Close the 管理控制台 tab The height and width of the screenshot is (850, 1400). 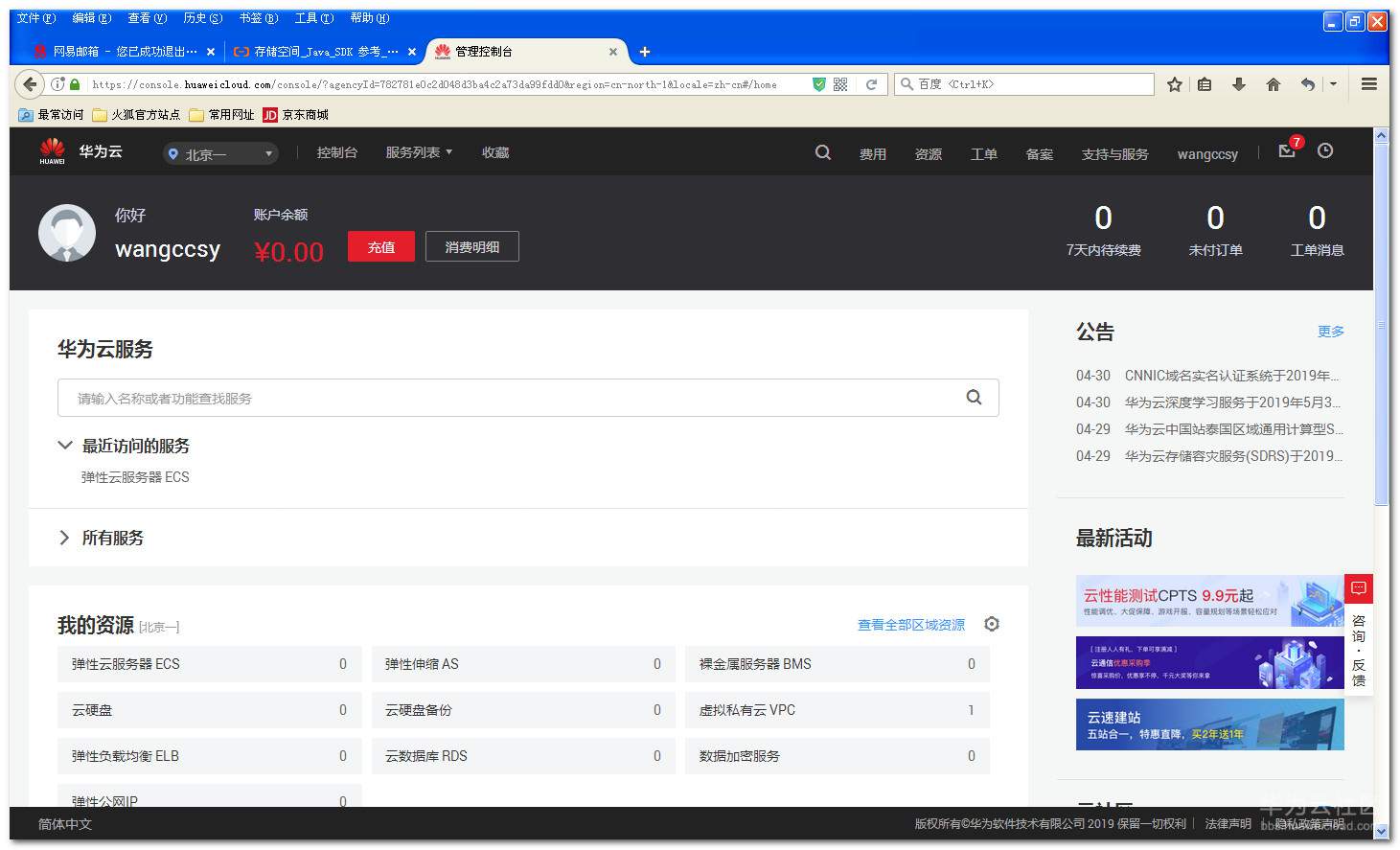613,52
